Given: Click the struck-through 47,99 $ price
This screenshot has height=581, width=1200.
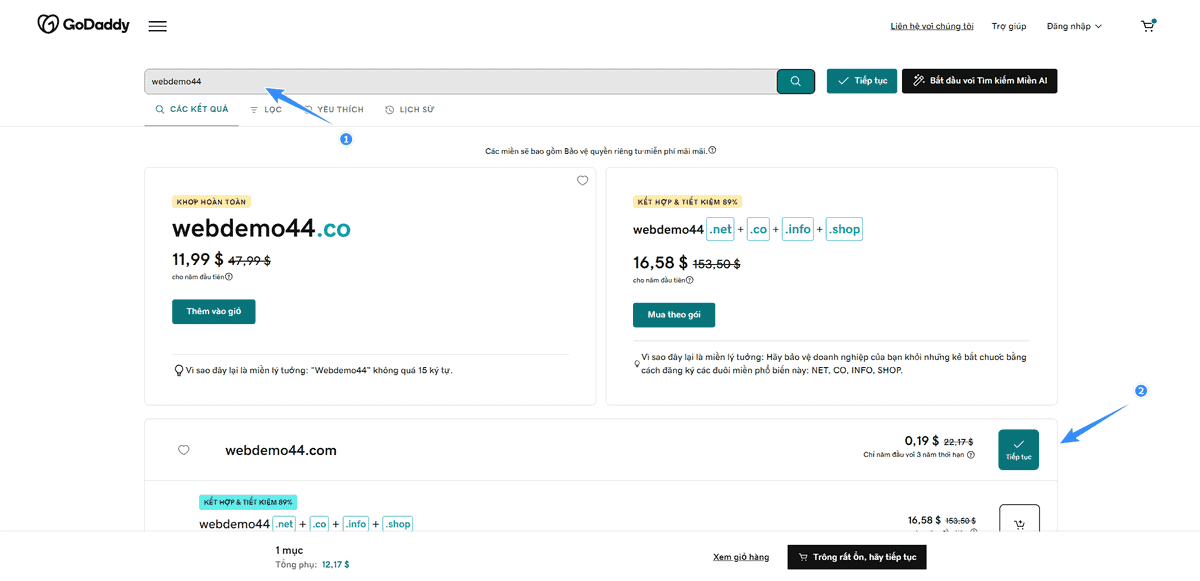Looking at the screenshot, I should pos(249,261).
